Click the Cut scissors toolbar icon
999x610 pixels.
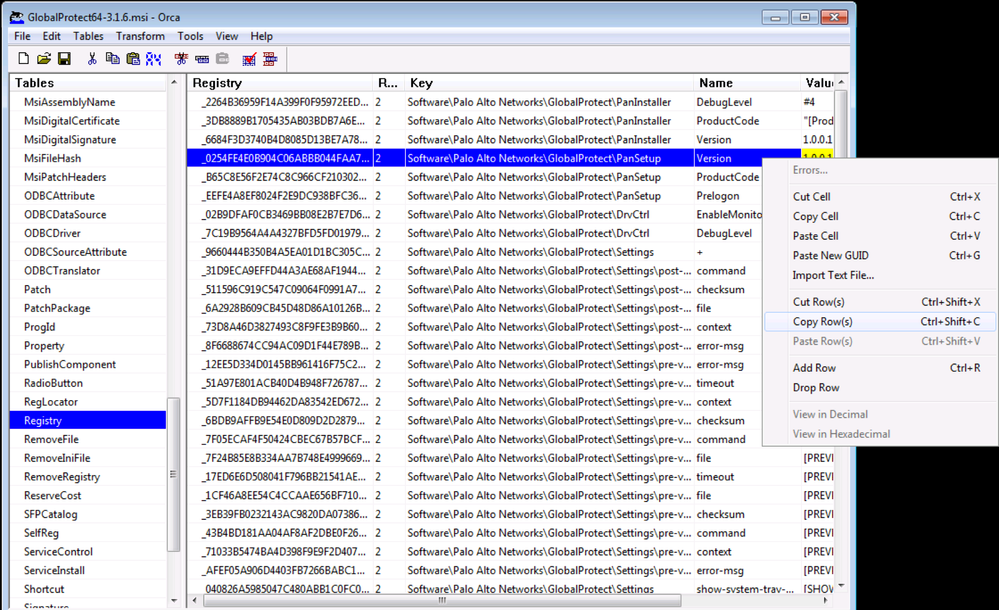(92, 59)
